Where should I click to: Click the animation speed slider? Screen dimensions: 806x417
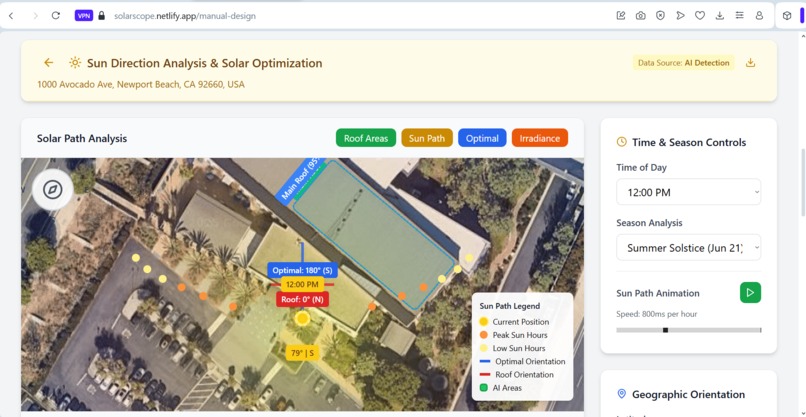(688, 330)
